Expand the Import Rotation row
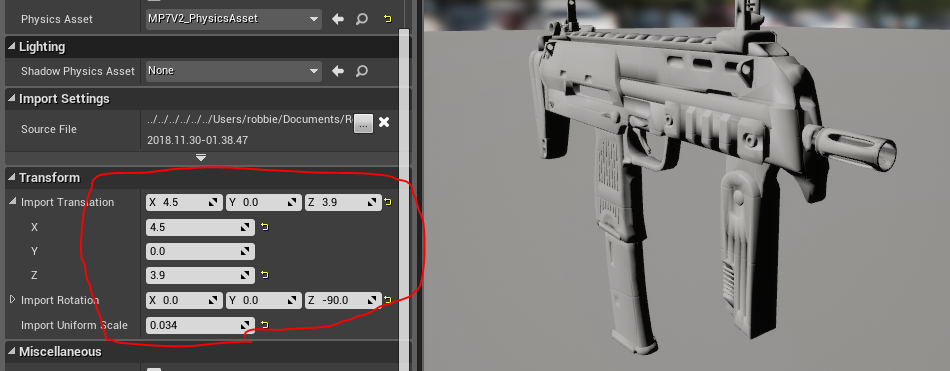Viewport: 950px width, 371px height. coord(13,300)
